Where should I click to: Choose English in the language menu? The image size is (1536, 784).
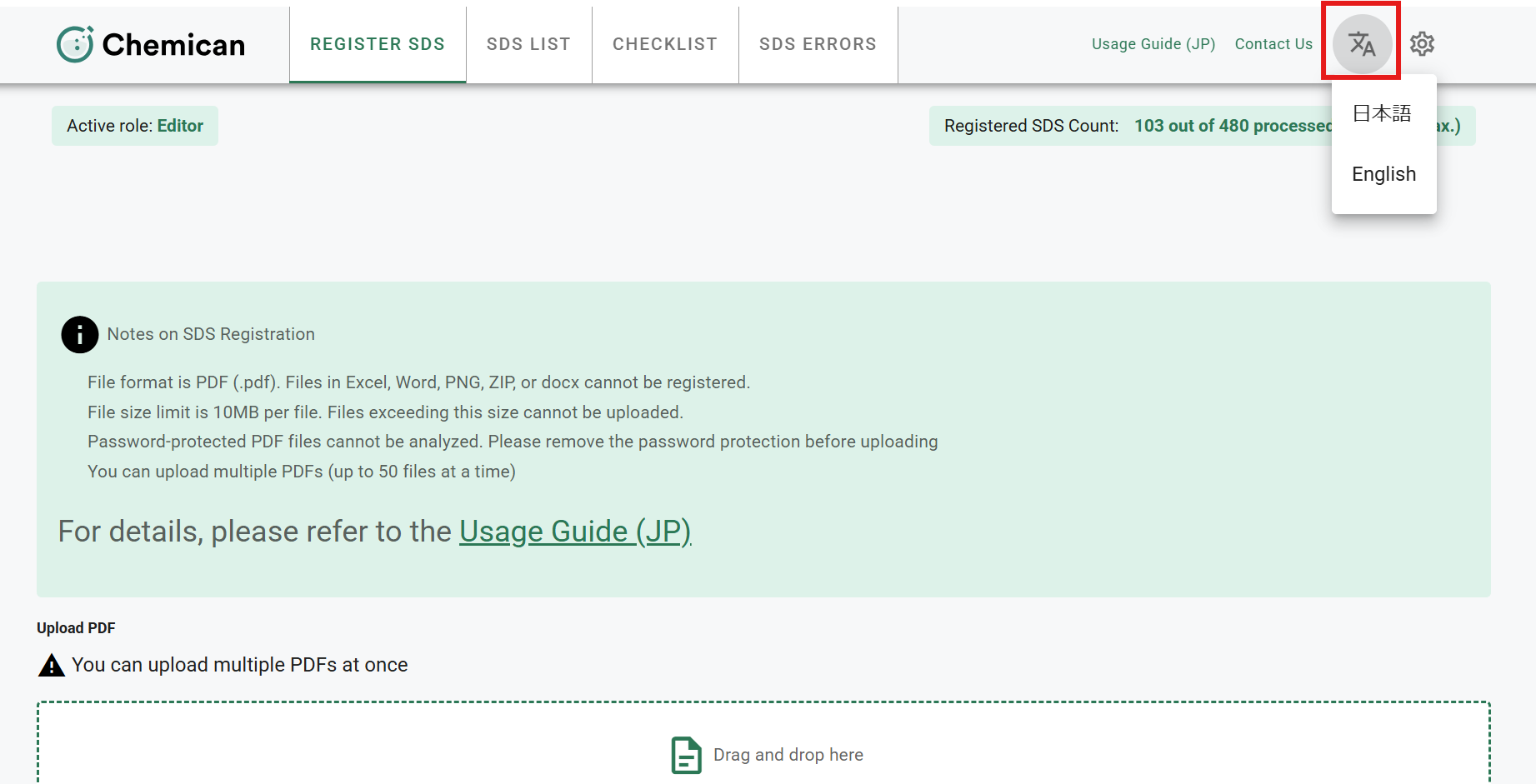click(x=1383, y=174)
